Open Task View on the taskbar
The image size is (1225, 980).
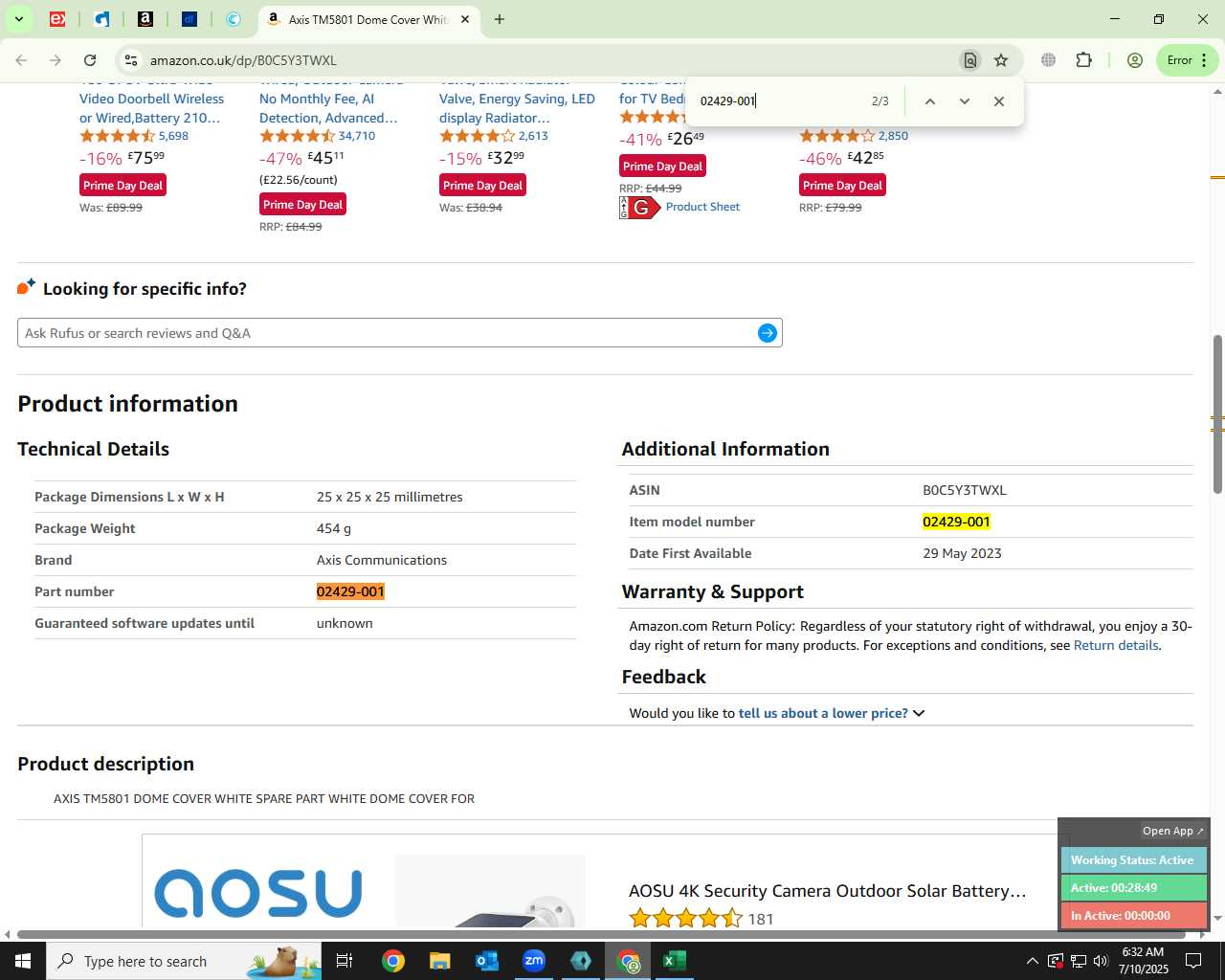[345, 961]
